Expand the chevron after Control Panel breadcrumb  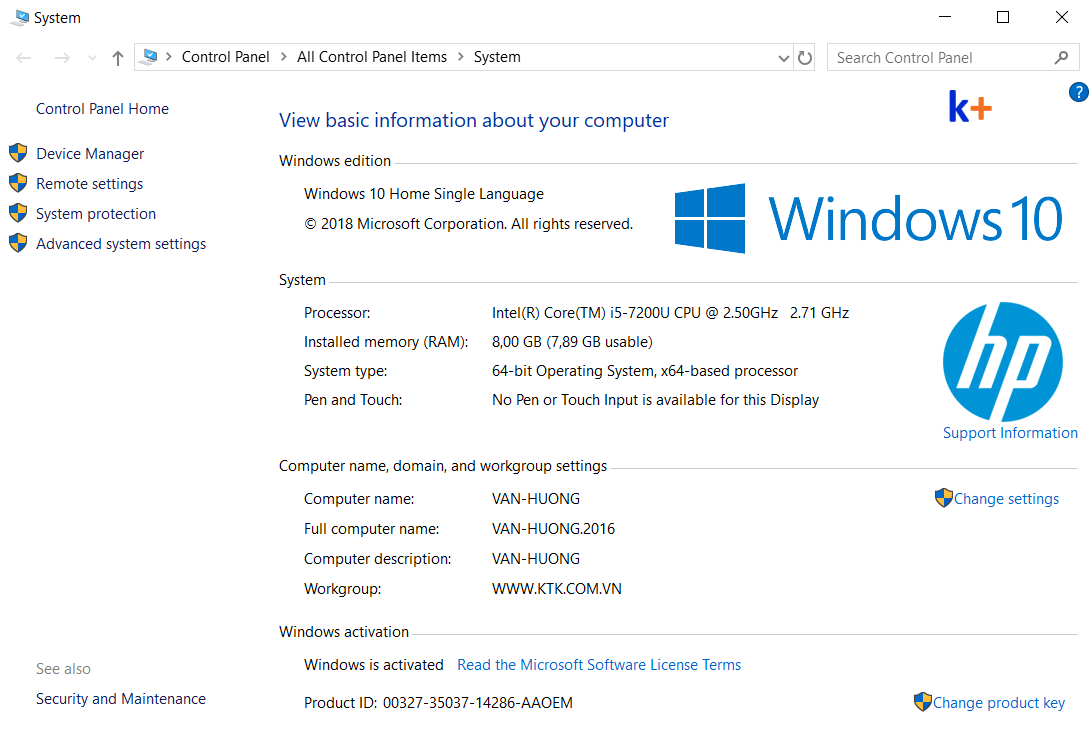pyautogui.click(x=283, y=56)
